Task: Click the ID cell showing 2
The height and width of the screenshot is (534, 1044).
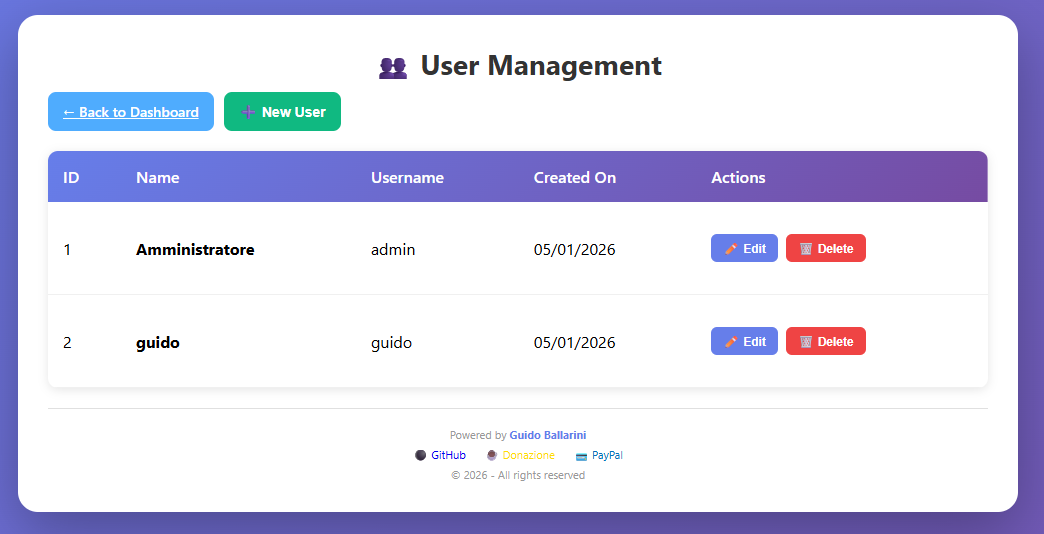Action: click(67, 343)
